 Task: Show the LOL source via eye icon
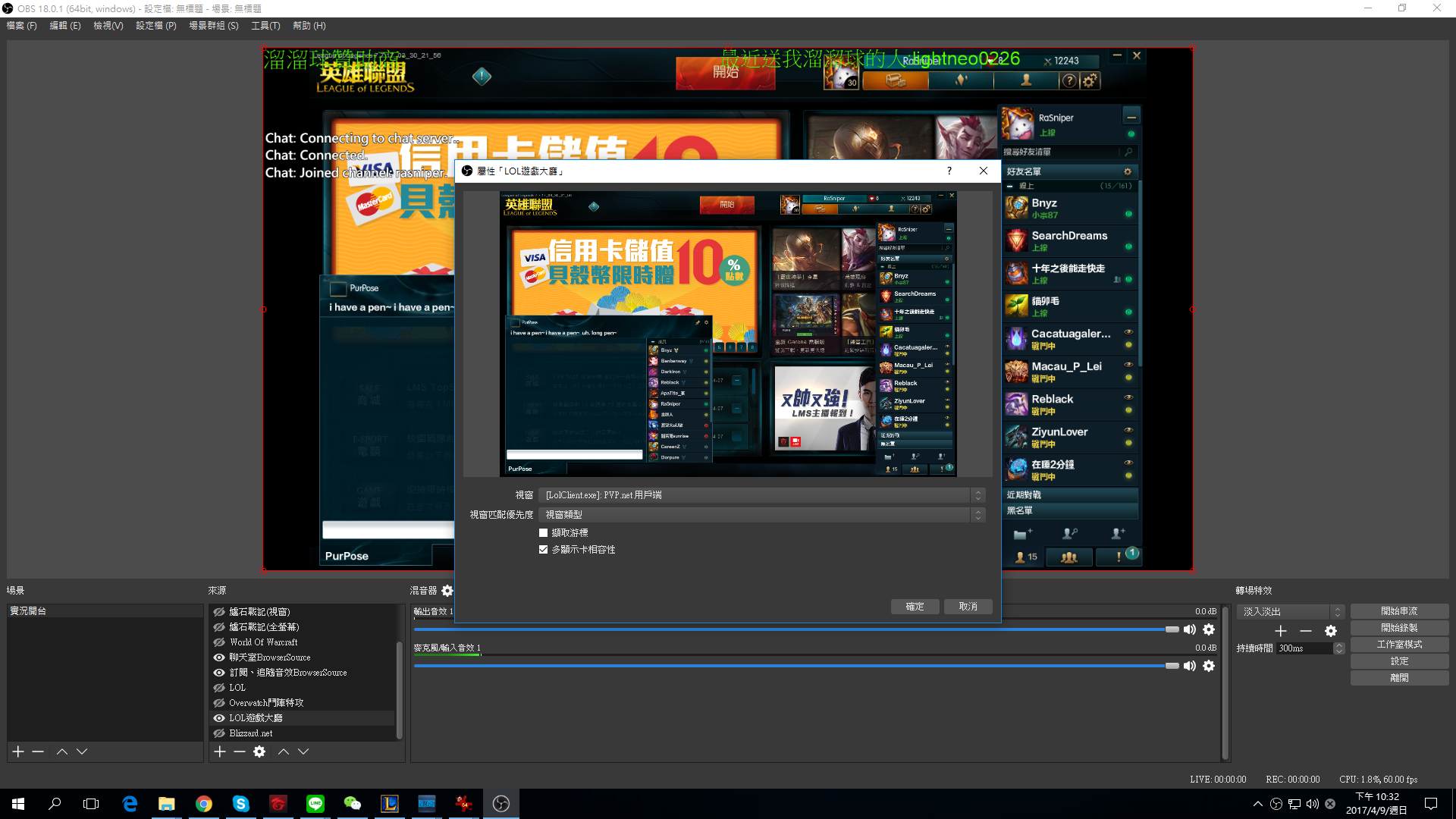pyautogui.click(x=219, y=688)
